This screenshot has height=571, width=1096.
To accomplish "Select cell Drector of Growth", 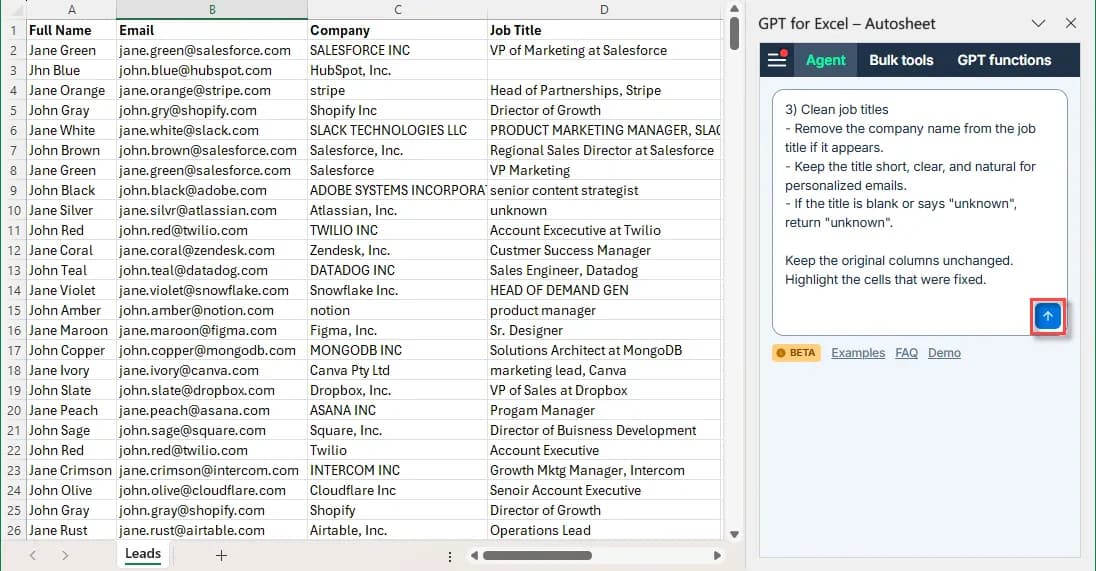I will tap(604, 110).
